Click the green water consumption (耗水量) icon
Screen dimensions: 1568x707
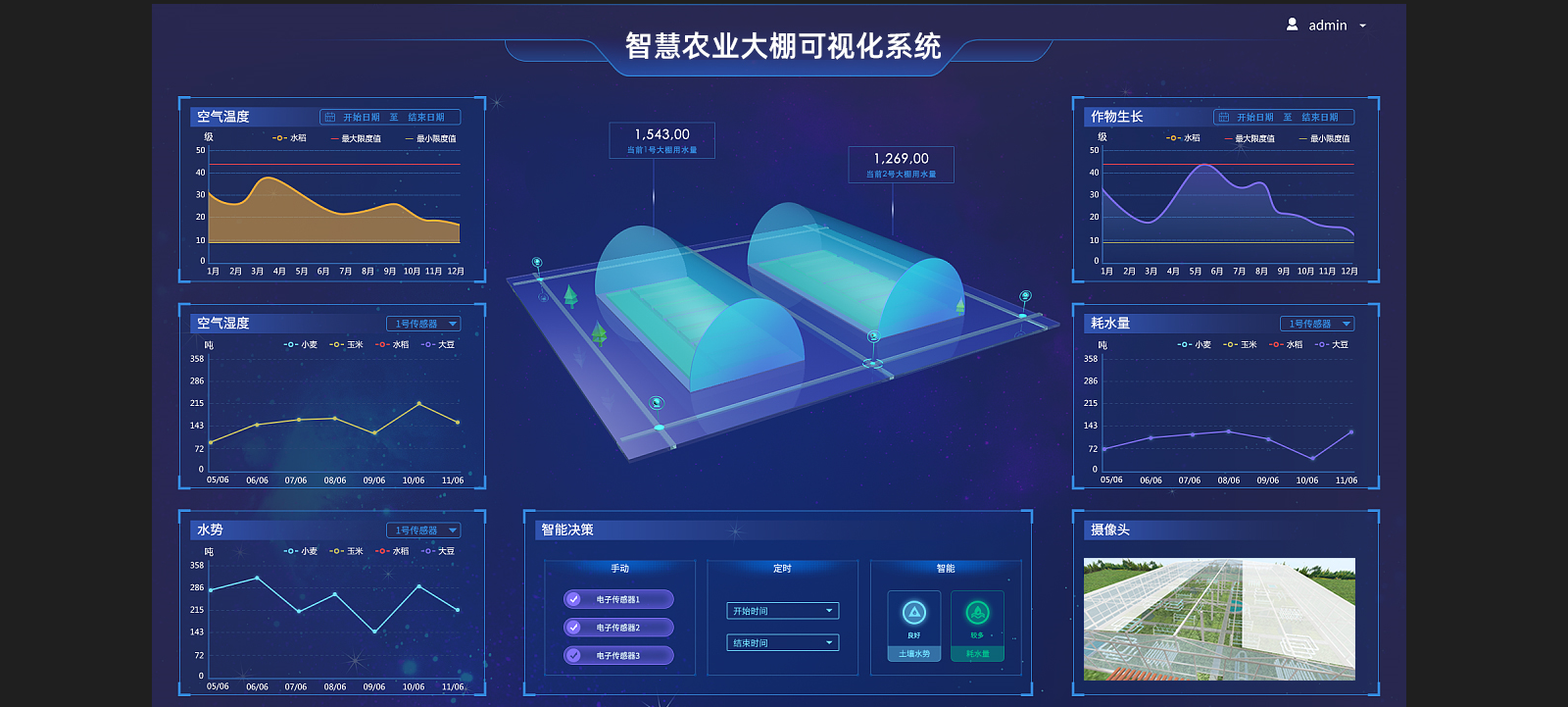click(977, 613)
